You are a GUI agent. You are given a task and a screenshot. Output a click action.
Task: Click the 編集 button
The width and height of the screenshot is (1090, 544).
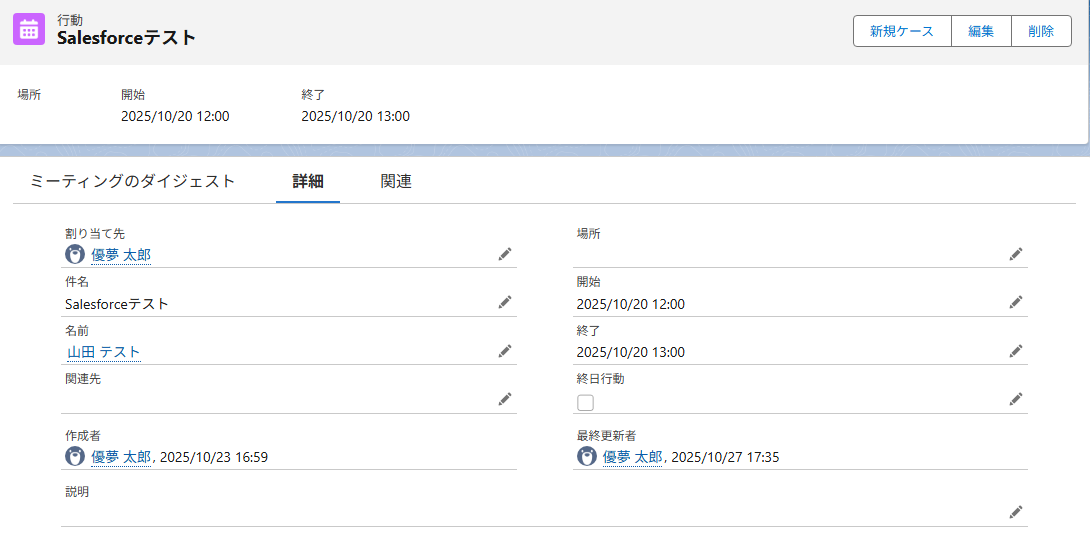pos(980,31)
